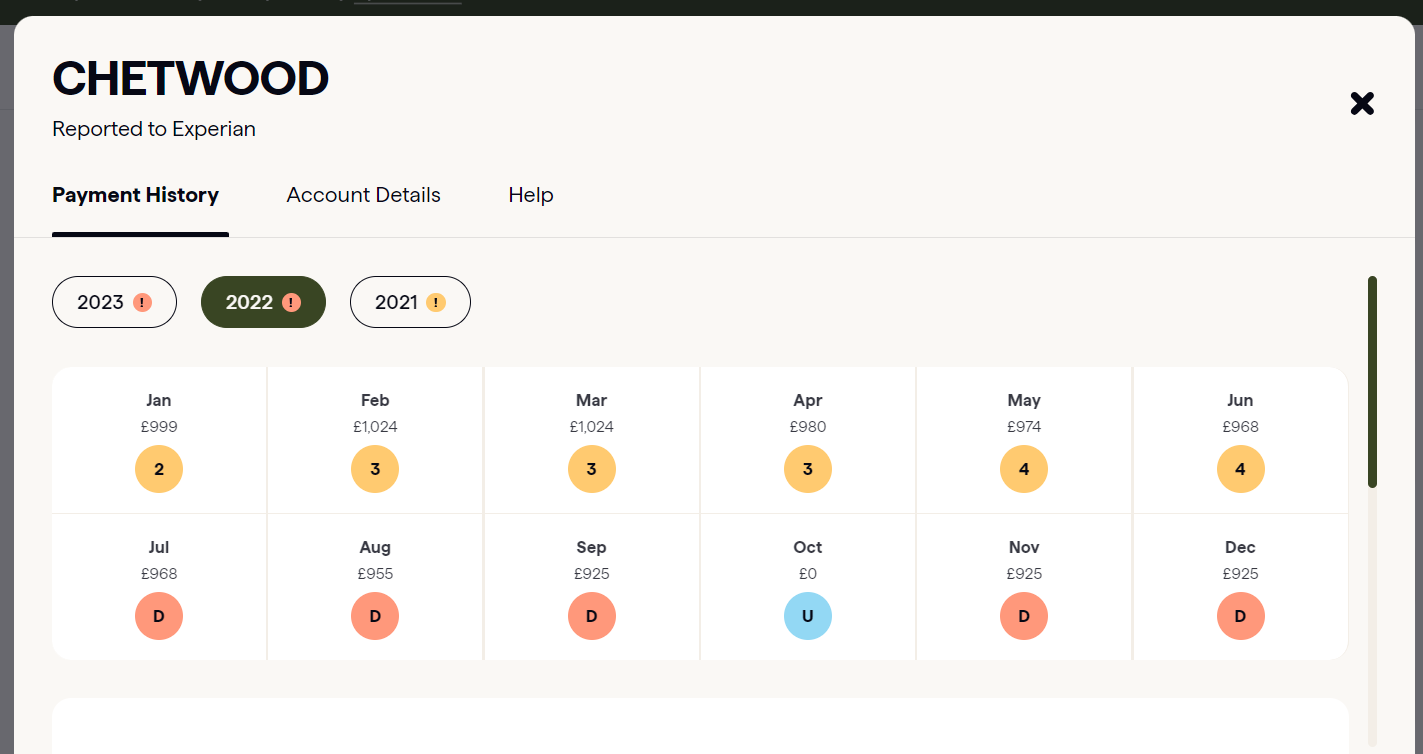Screen dimensions: 1423x754
Task: Click the Jun £968 balance
Action: pyautogui.click(x=1241, y=427)
